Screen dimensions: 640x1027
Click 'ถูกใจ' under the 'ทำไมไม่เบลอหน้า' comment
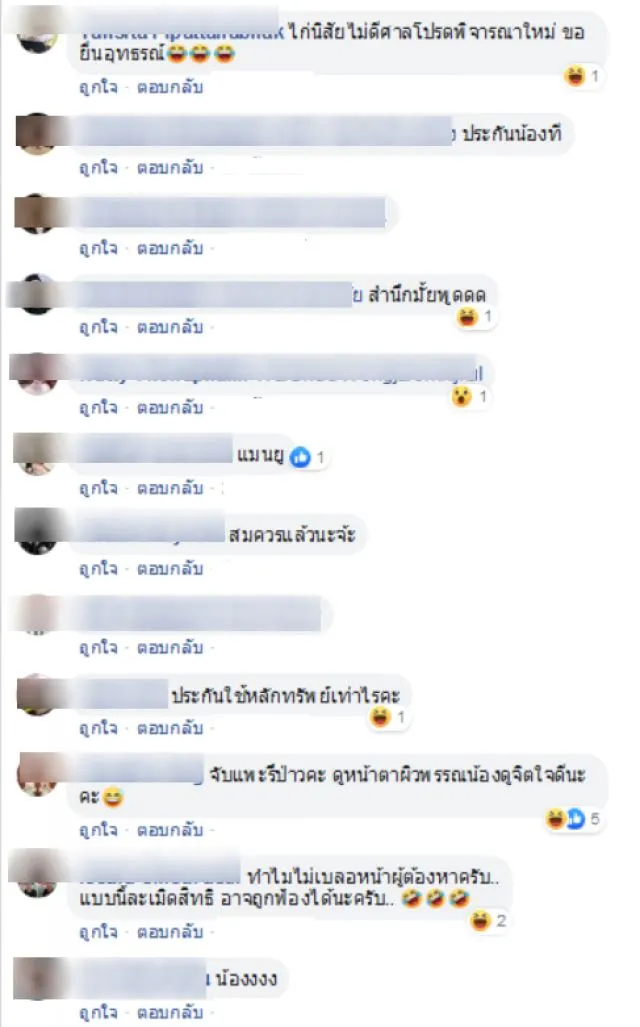tap(98, 932)
